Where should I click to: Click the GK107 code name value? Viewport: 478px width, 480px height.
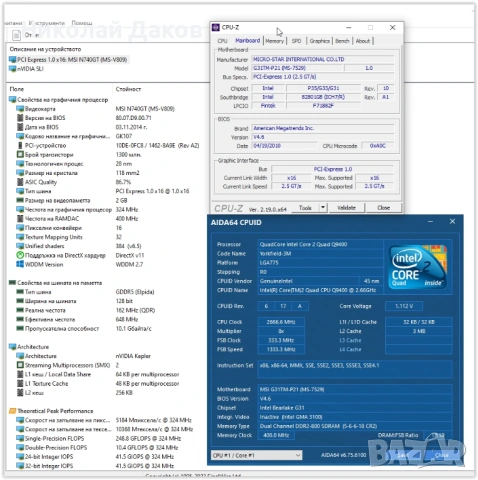click(124, 136)
